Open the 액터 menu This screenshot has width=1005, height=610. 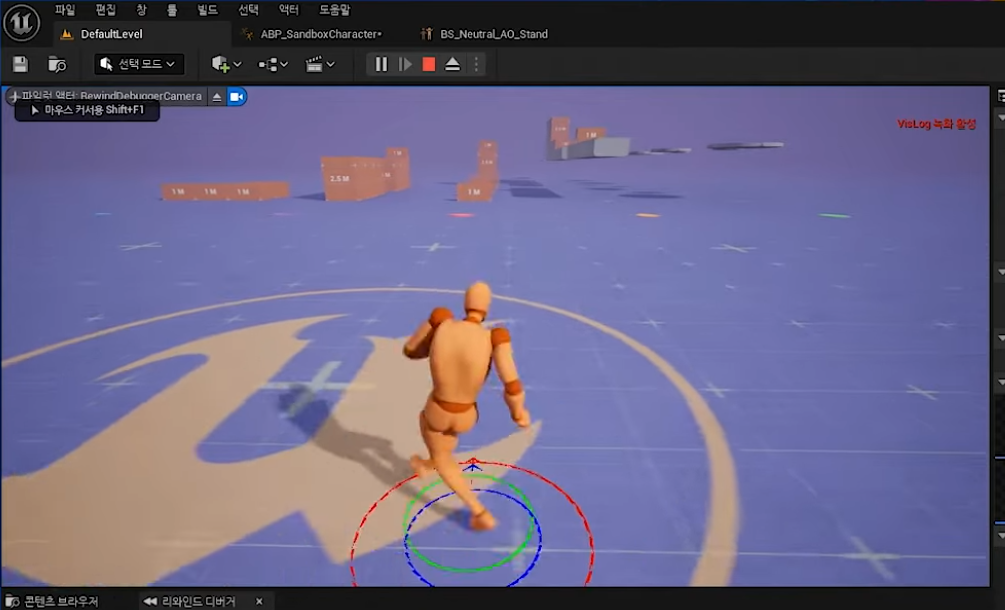[288, 10]
